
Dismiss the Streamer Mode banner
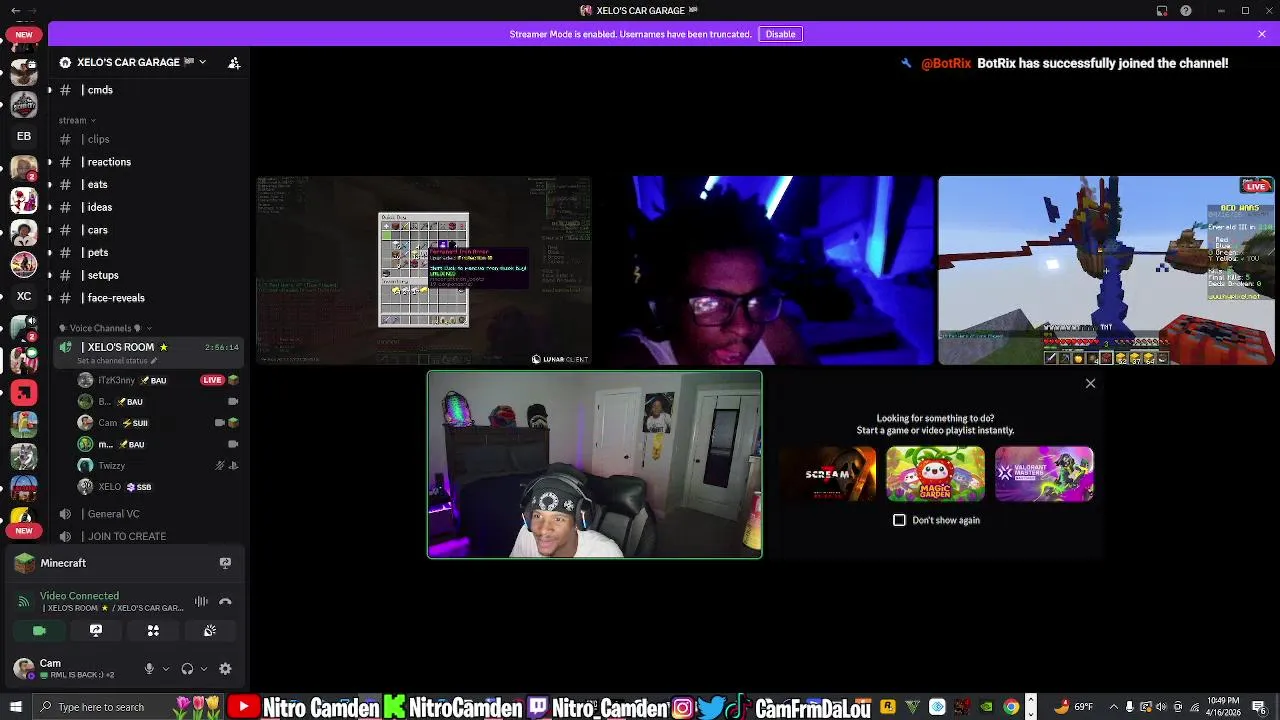(1262, 34)
